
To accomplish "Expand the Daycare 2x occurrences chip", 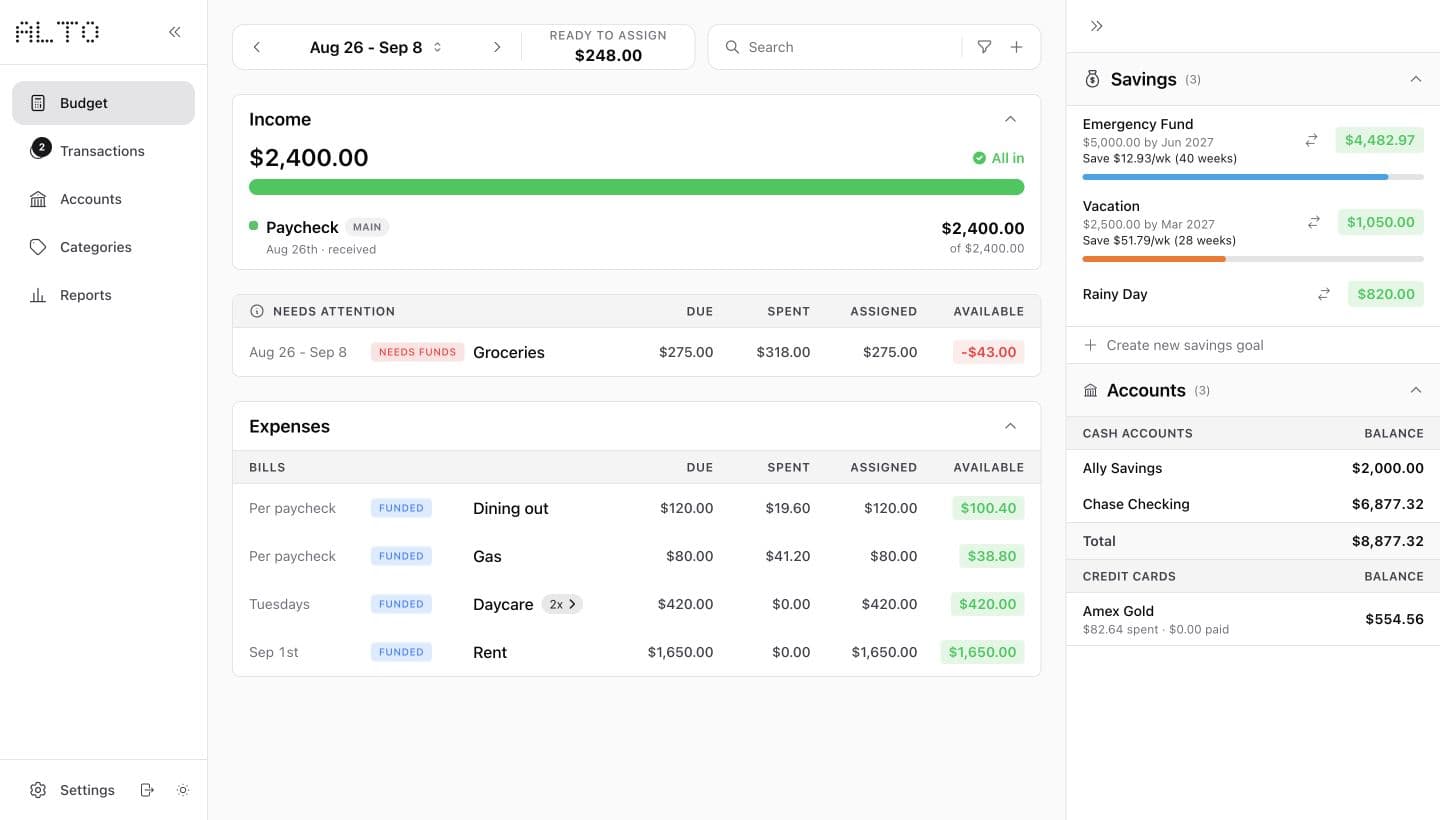I will 562,604.
